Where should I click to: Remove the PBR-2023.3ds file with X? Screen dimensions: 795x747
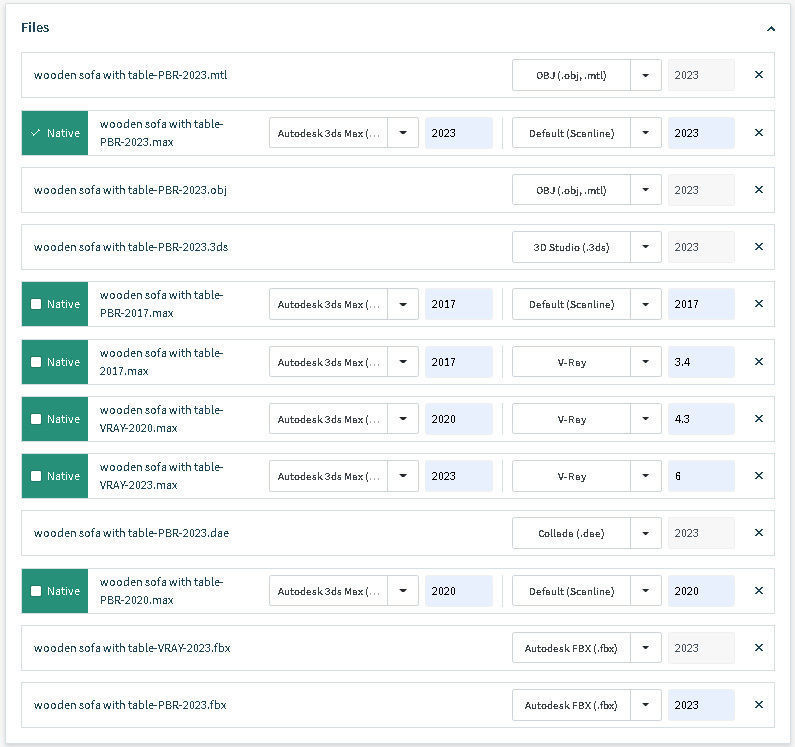click(x=758, y=247)
